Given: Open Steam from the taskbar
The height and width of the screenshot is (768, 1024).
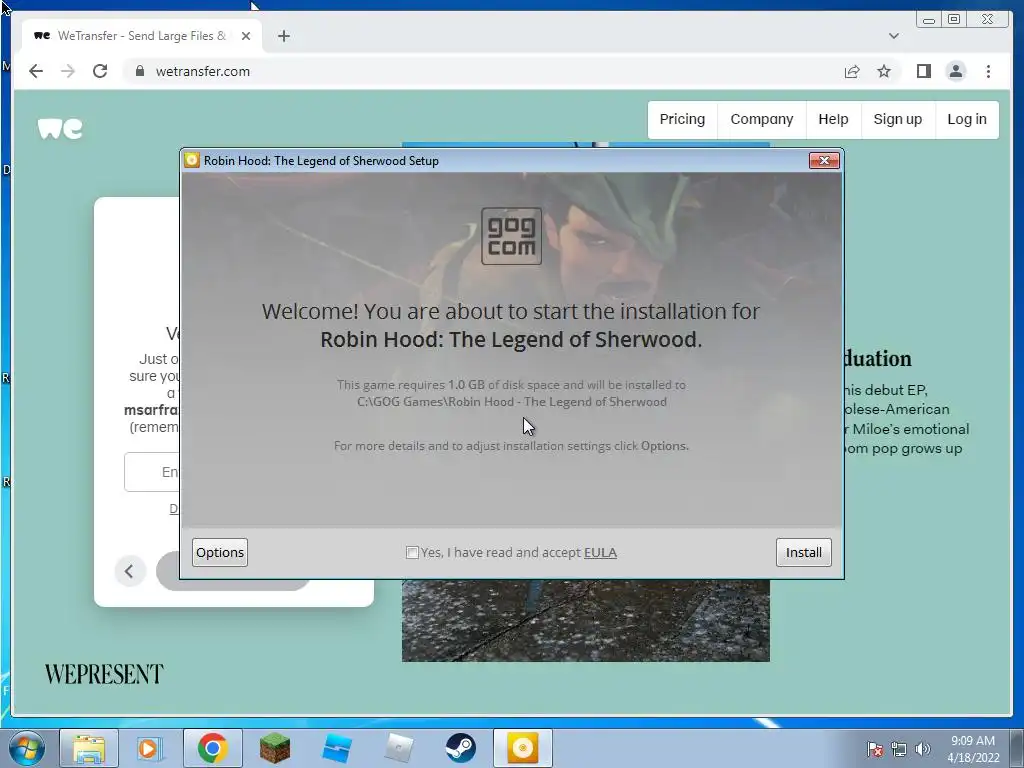Looking at the screenshot, I should (x=460, y=748).
